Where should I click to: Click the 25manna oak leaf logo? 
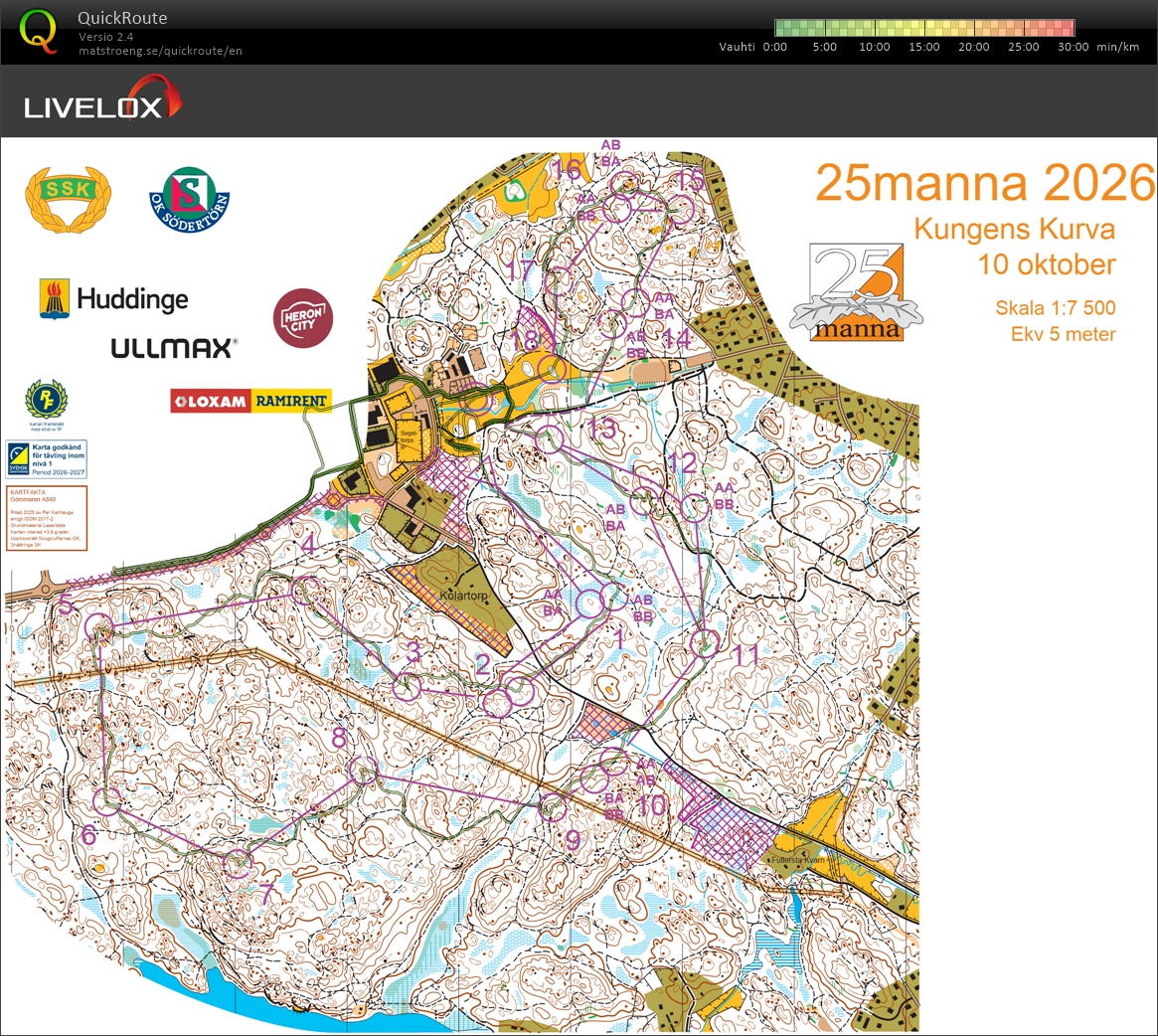pos(857,292)
